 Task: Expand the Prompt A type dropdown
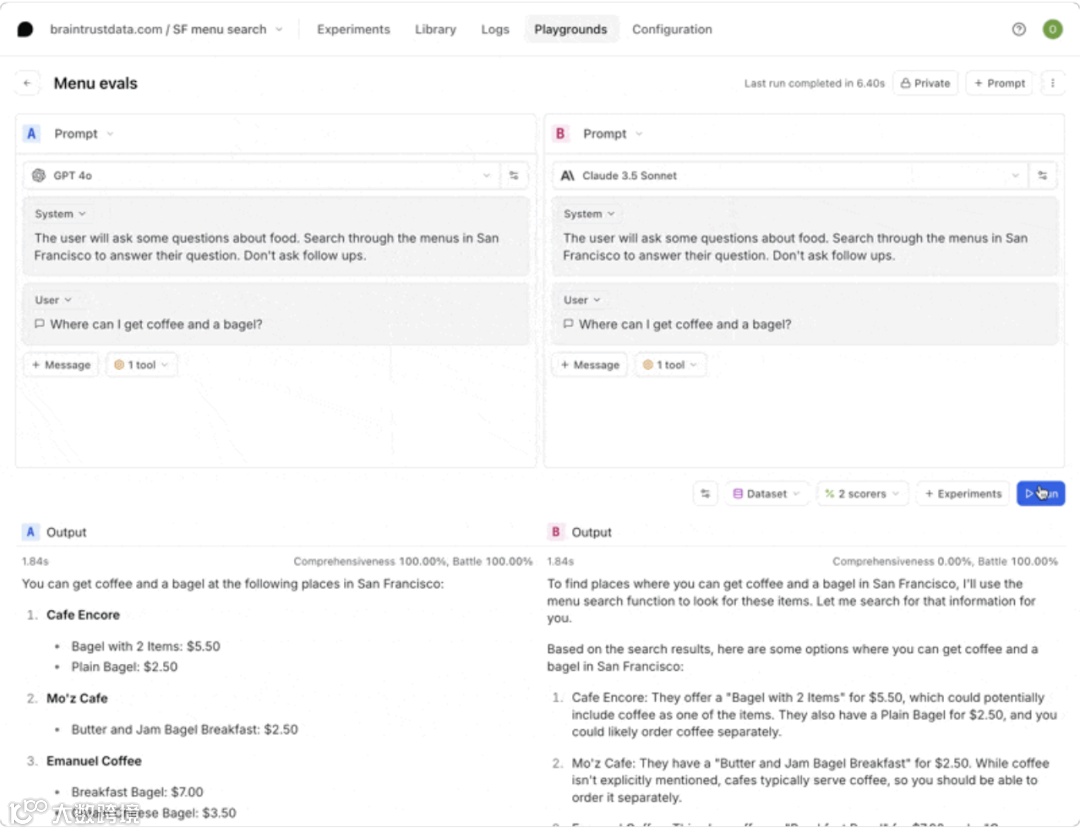[83, 134]
